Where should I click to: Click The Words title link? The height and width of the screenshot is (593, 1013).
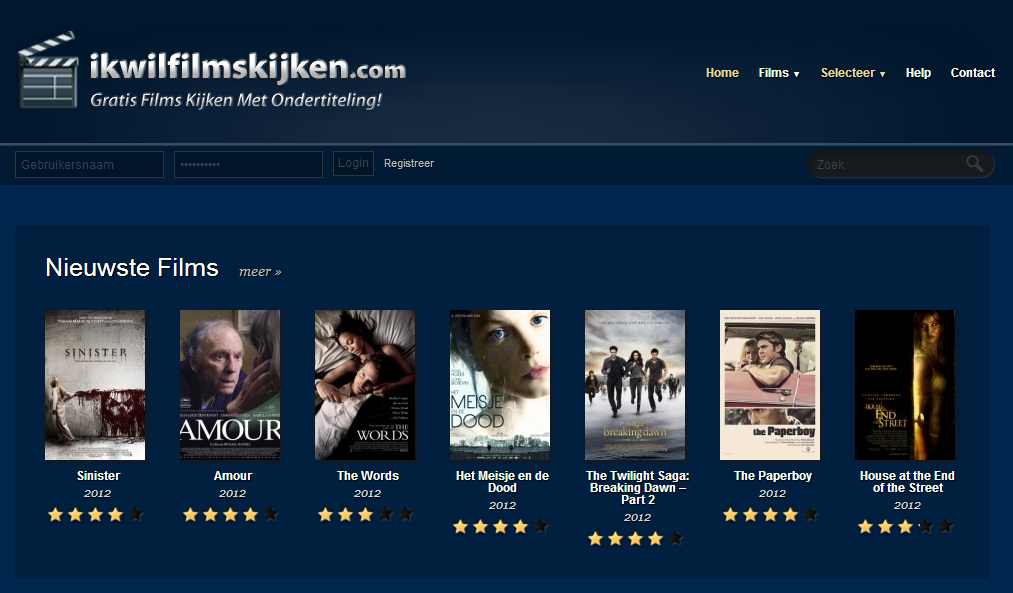click(368, 476)
